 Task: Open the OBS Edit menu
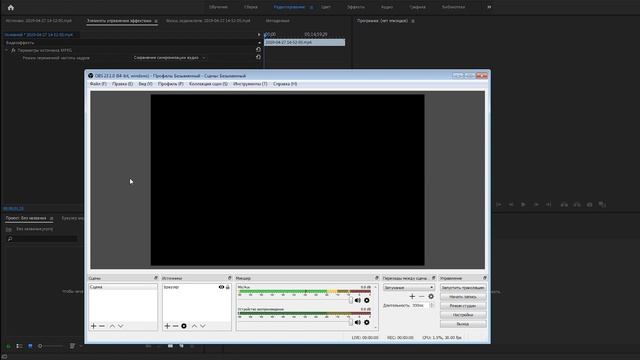pos(122,84)
